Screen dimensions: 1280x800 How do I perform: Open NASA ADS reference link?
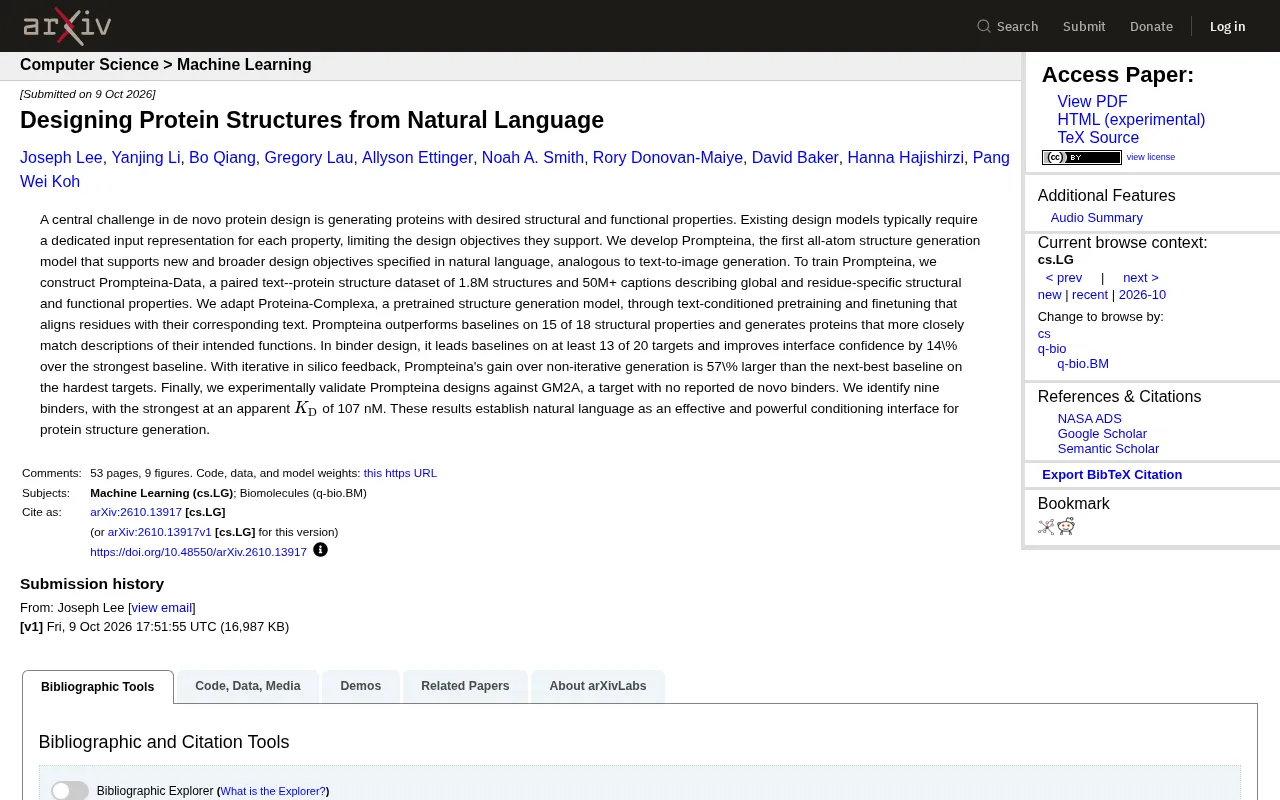click(x=1090, y=419)
